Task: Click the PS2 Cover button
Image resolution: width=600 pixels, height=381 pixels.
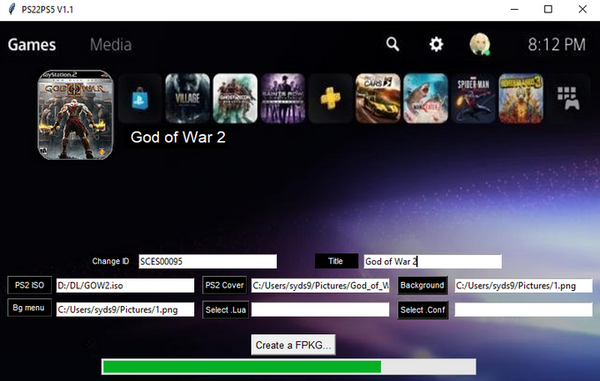Action: click(x=224, y=285)
